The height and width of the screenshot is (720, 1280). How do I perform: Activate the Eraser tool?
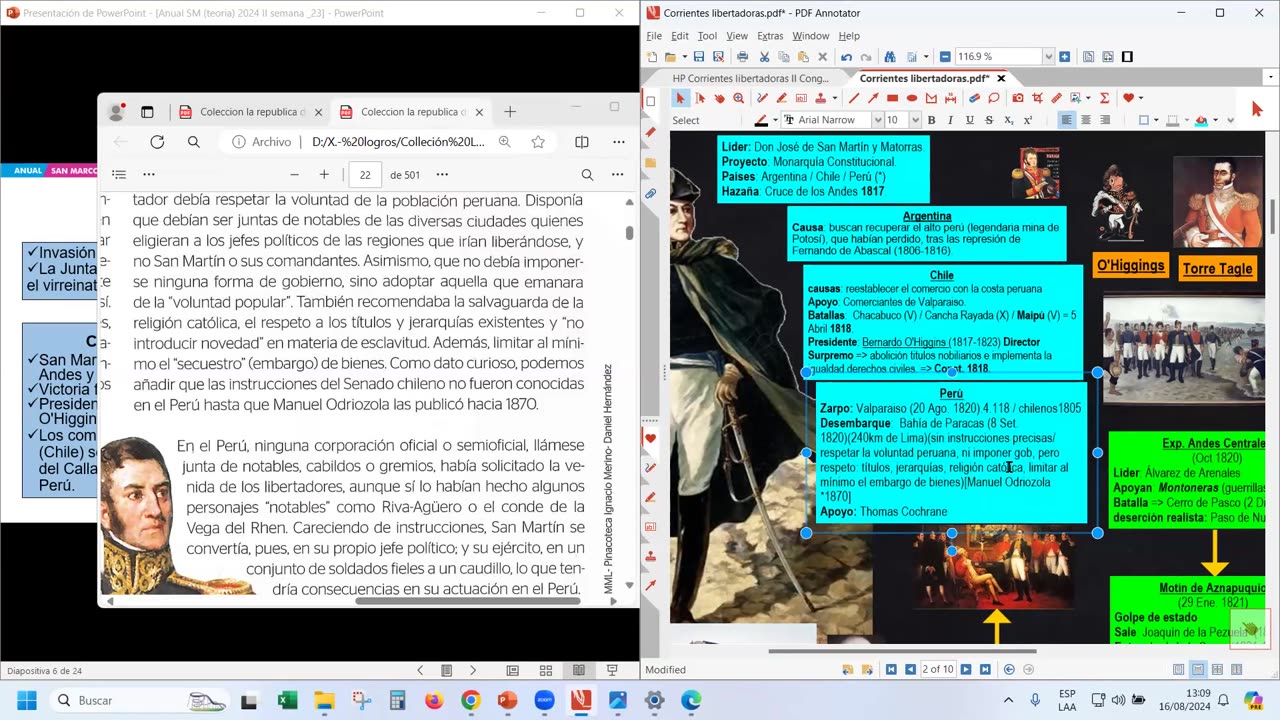click(974, 98)
